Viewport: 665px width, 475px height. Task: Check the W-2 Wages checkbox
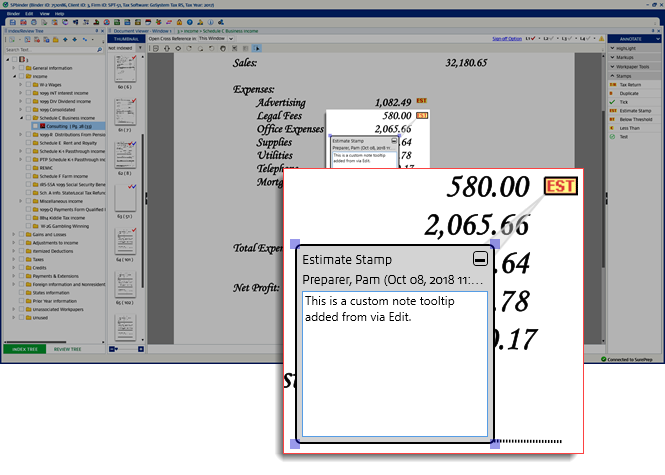pyautogui.click(x=28, y=84)
